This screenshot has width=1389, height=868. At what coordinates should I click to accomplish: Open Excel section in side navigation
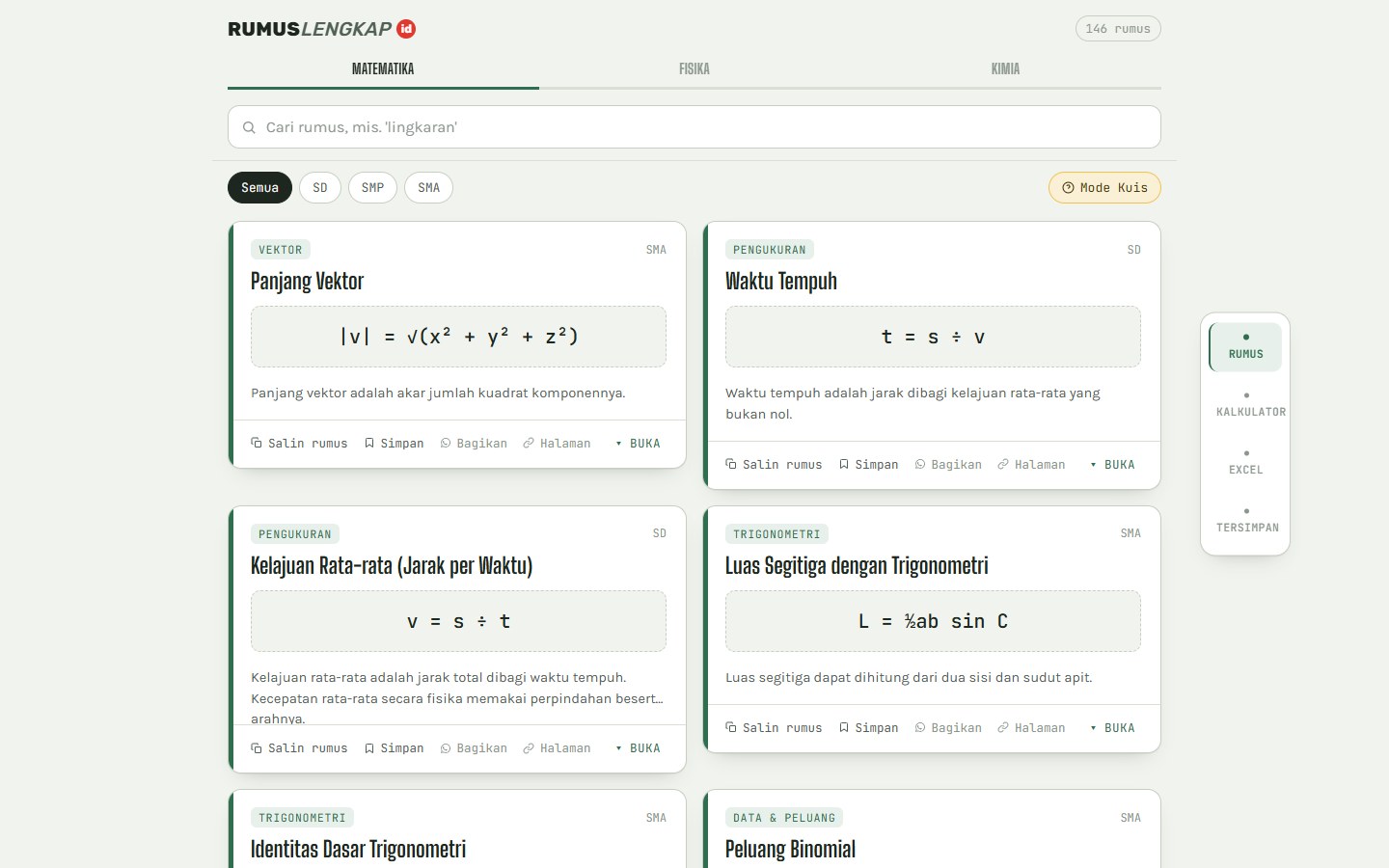coord(1246,463)
